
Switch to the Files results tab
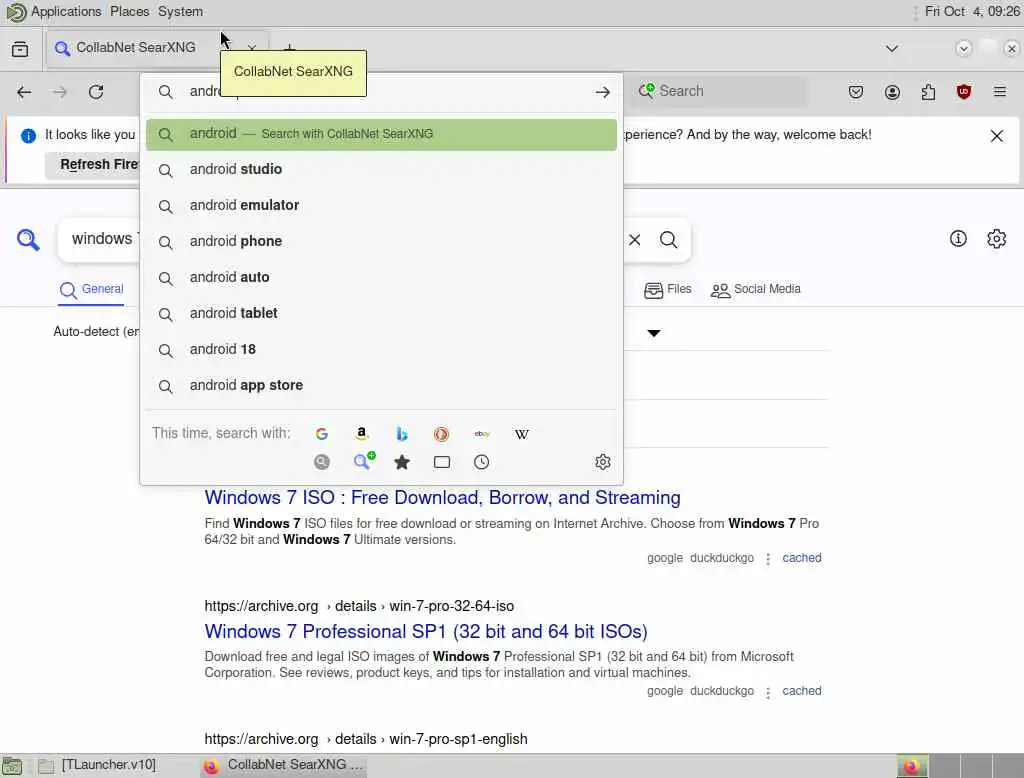click(667, 289)
